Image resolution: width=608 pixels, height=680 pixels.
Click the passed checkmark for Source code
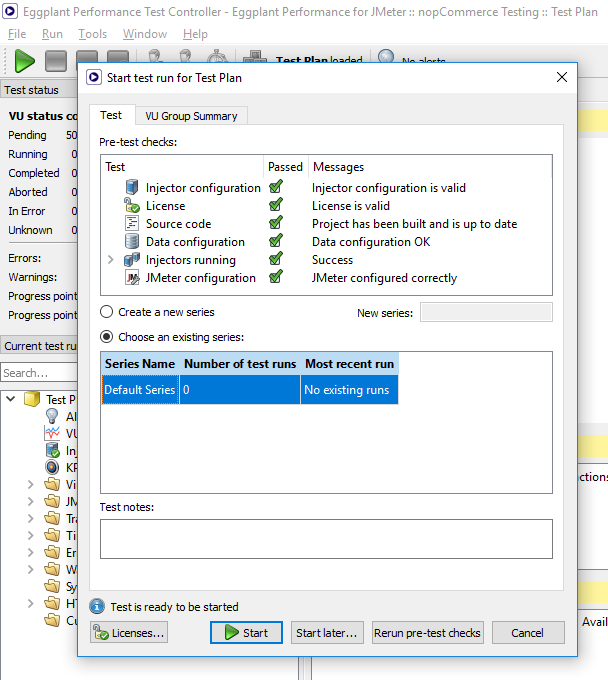(276, 223)
